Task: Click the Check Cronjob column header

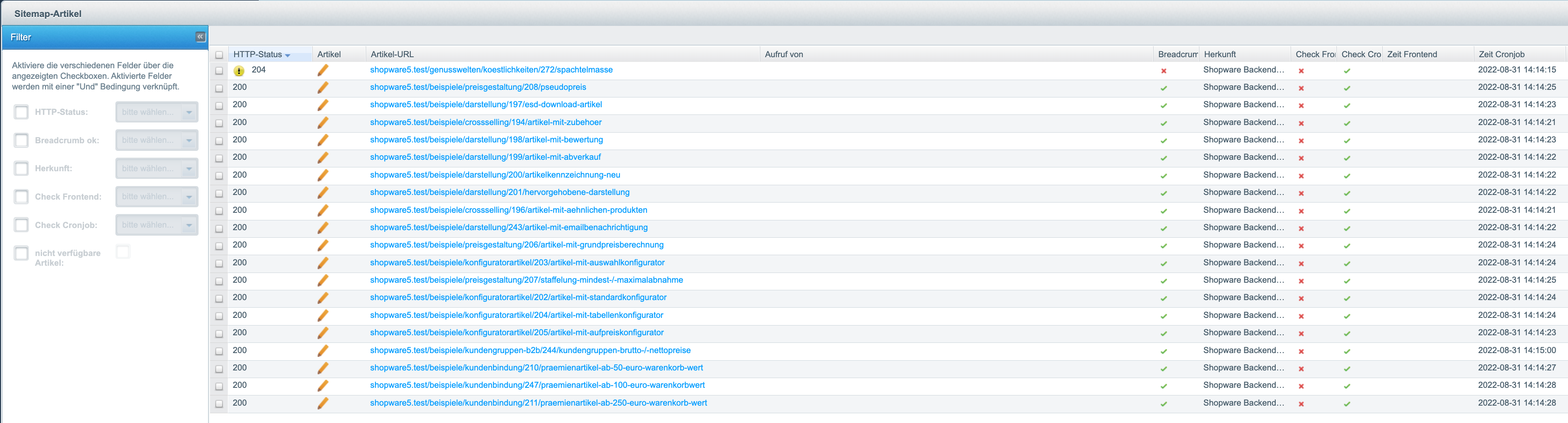Action: click(x=1359, y=54)
